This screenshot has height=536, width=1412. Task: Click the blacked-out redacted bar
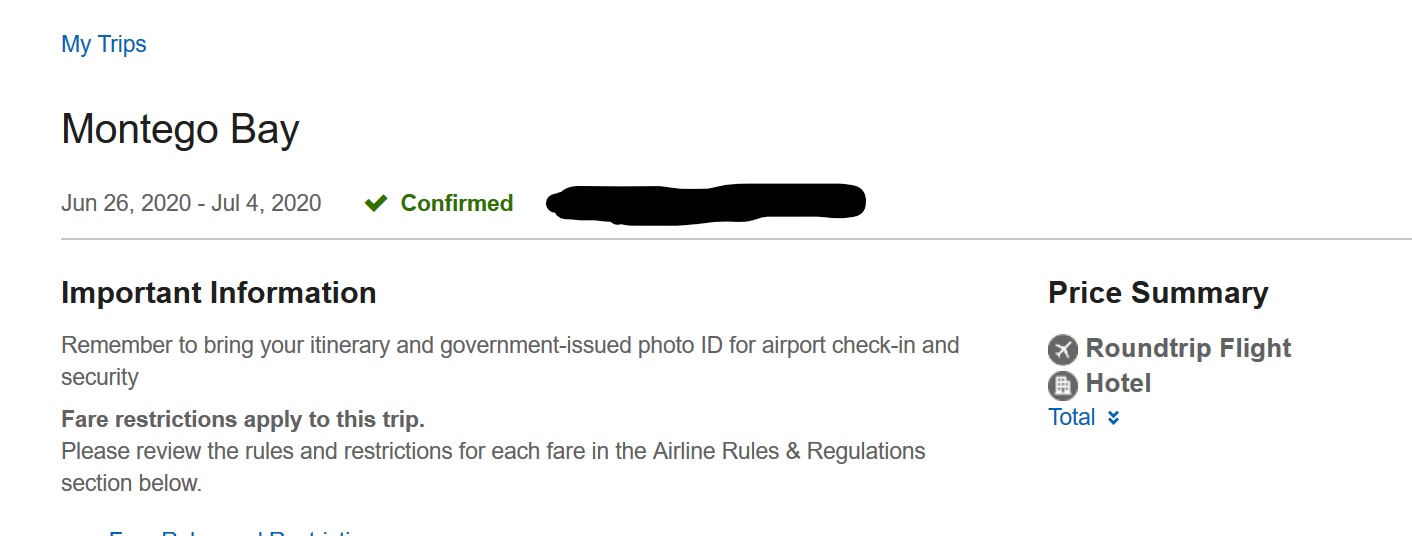click(x=705, y=203)
